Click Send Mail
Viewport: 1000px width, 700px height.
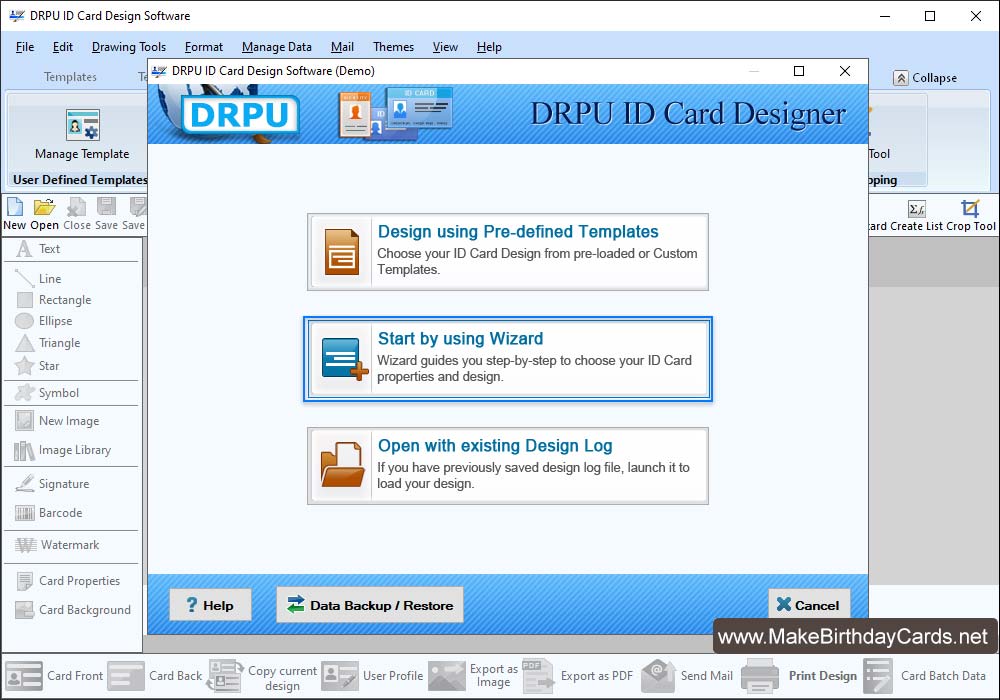[x=688, y=676]
